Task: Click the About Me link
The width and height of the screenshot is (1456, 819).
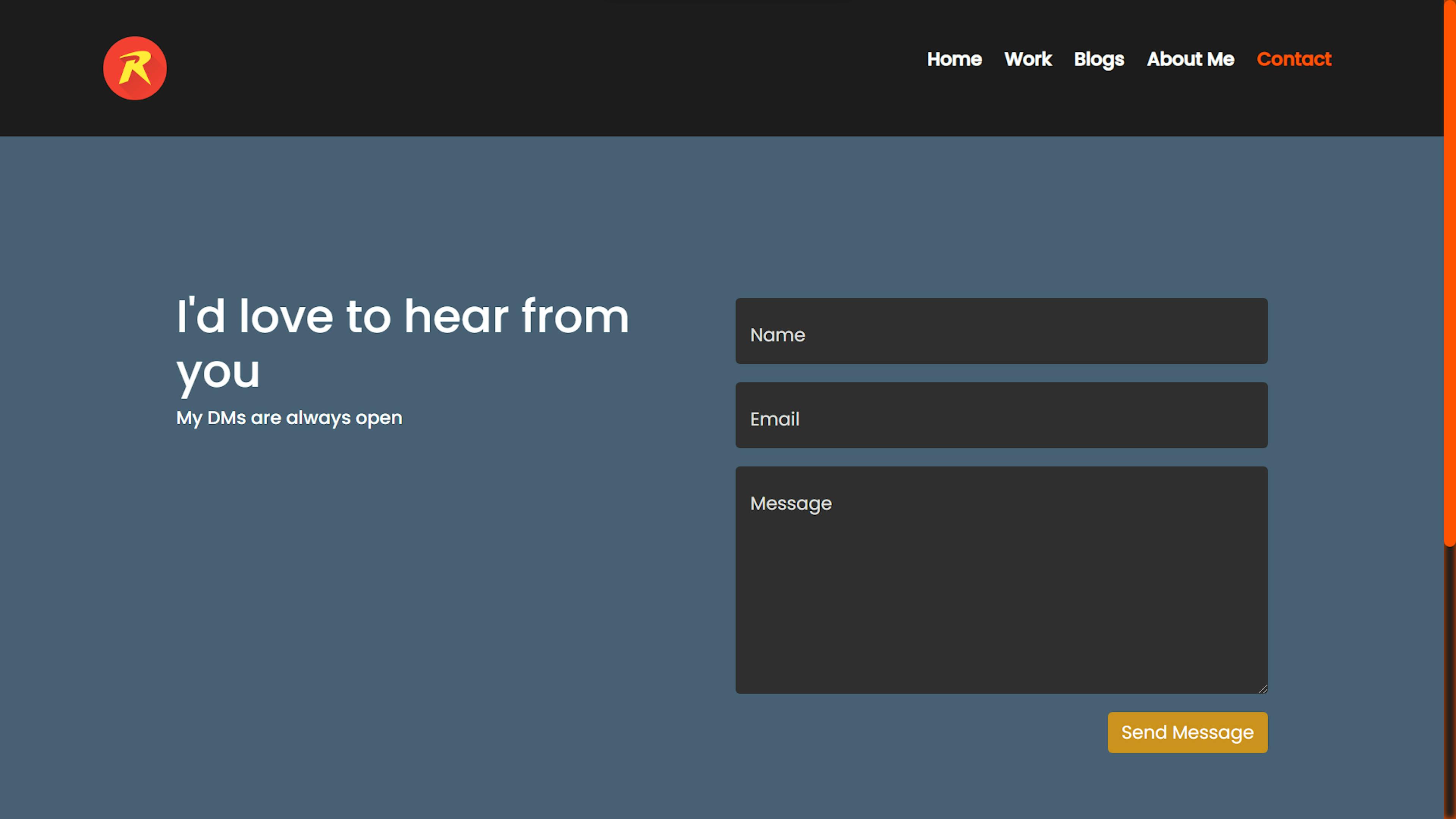Action: (x=1191, y=59)
